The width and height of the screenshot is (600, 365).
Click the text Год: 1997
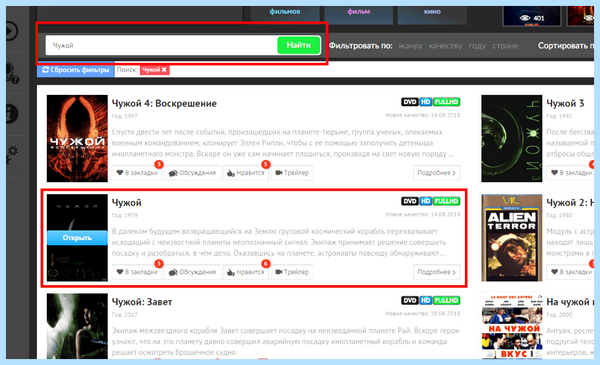125,116
